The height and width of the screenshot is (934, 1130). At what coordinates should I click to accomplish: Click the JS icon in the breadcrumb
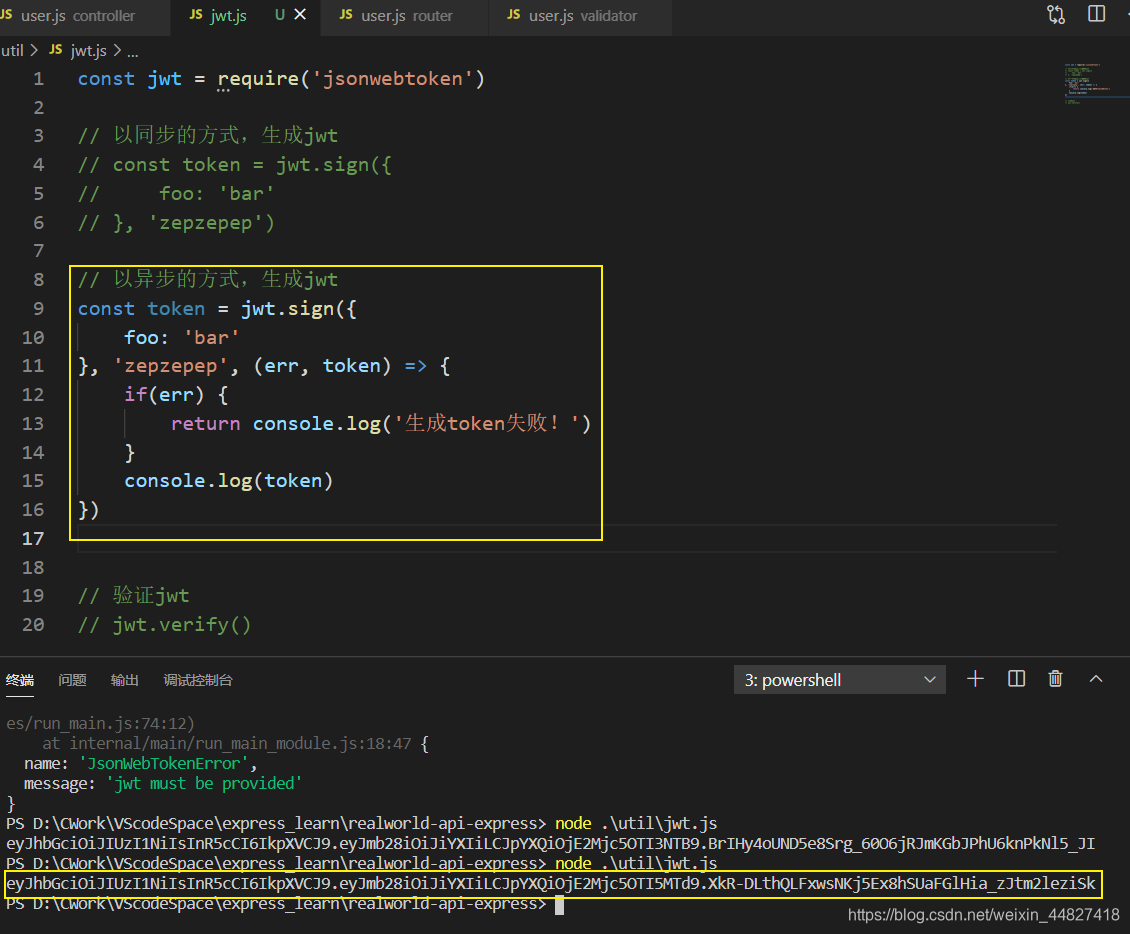[55, 50]
